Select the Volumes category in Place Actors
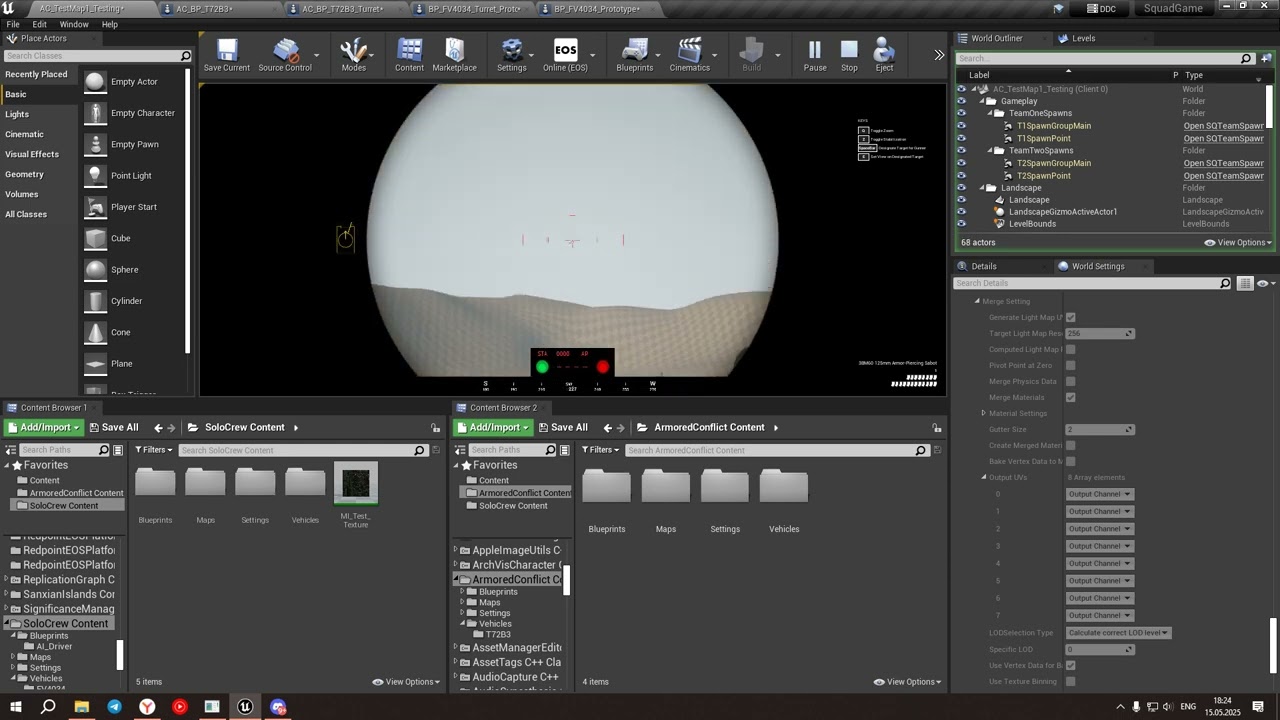 click(22, 194)
